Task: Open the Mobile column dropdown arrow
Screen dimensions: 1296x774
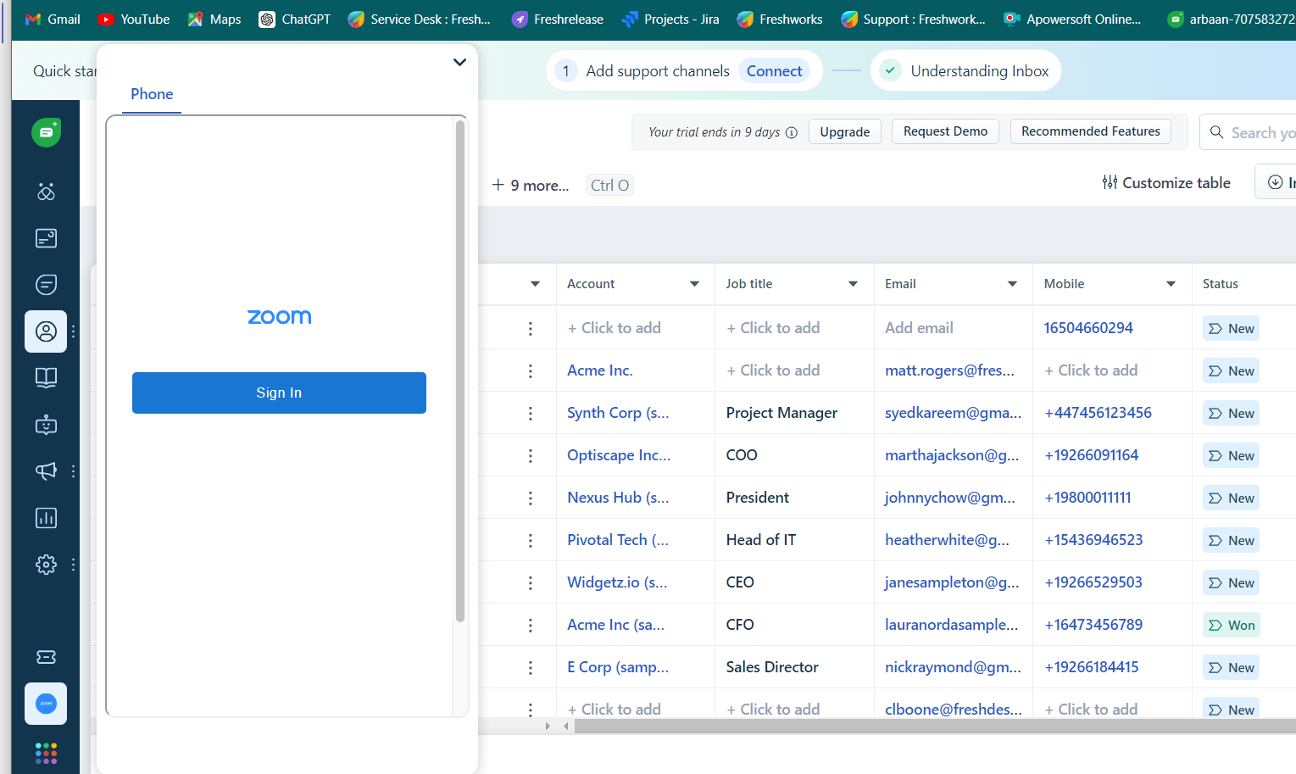Action: click(1171, 284)
